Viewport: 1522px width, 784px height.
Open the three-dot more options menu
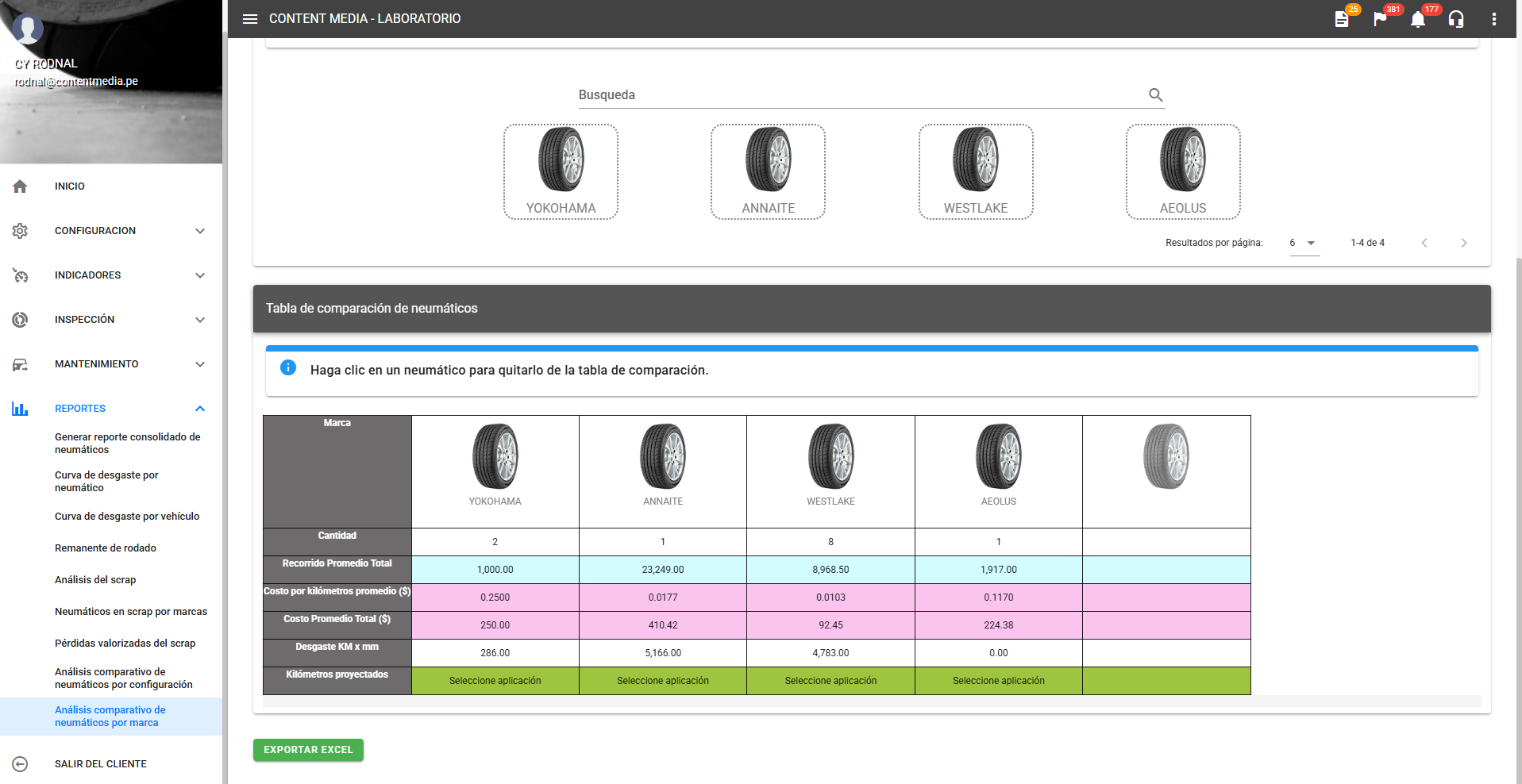tap(1493, 19)
